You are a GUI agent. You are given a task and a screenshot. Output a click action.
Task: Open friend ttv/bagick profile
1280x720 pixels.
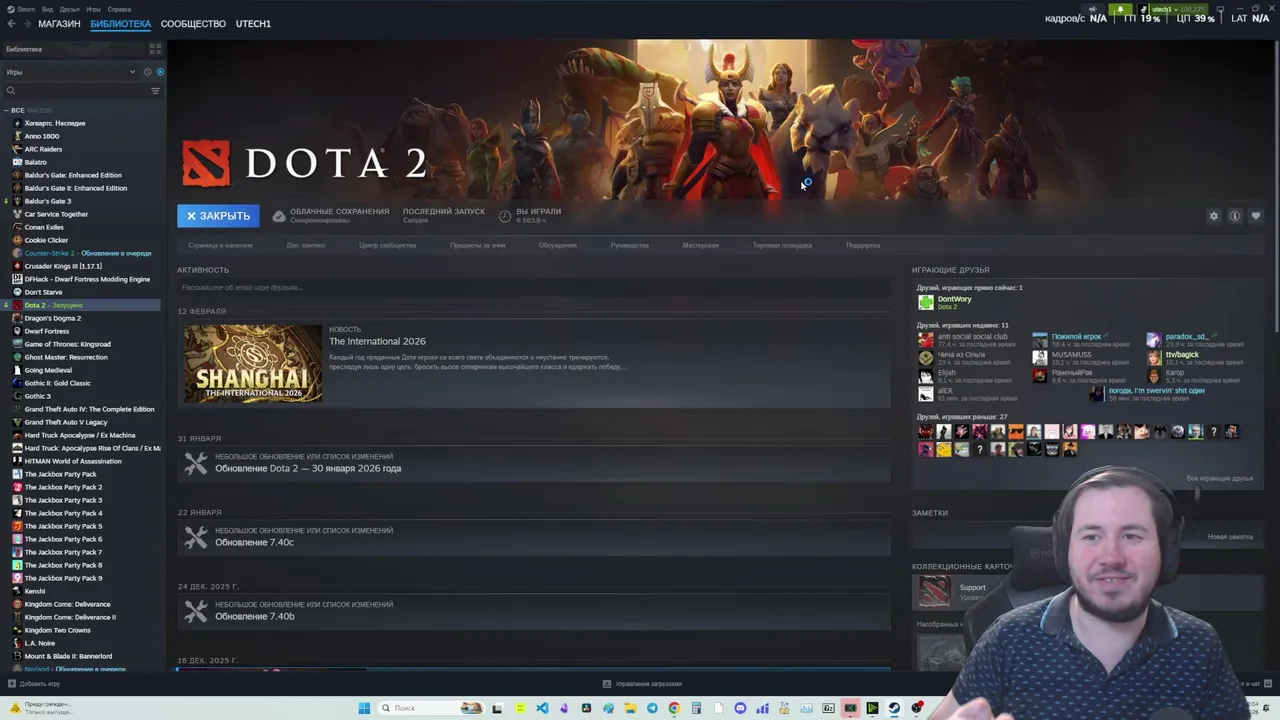pos(1182,354)
